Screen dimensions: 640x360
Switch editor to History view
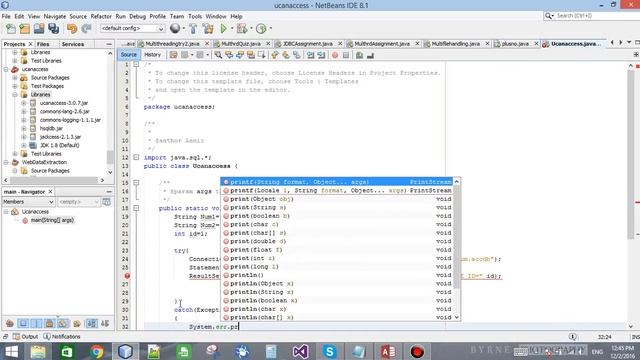(153, 55)
